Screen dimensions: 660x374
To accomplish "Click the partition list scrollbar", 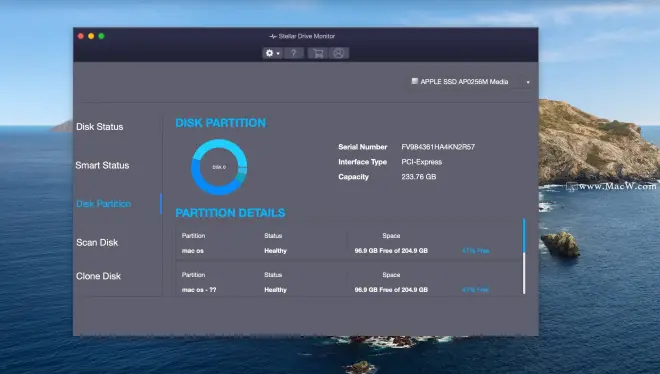I will tap(524, 256).
